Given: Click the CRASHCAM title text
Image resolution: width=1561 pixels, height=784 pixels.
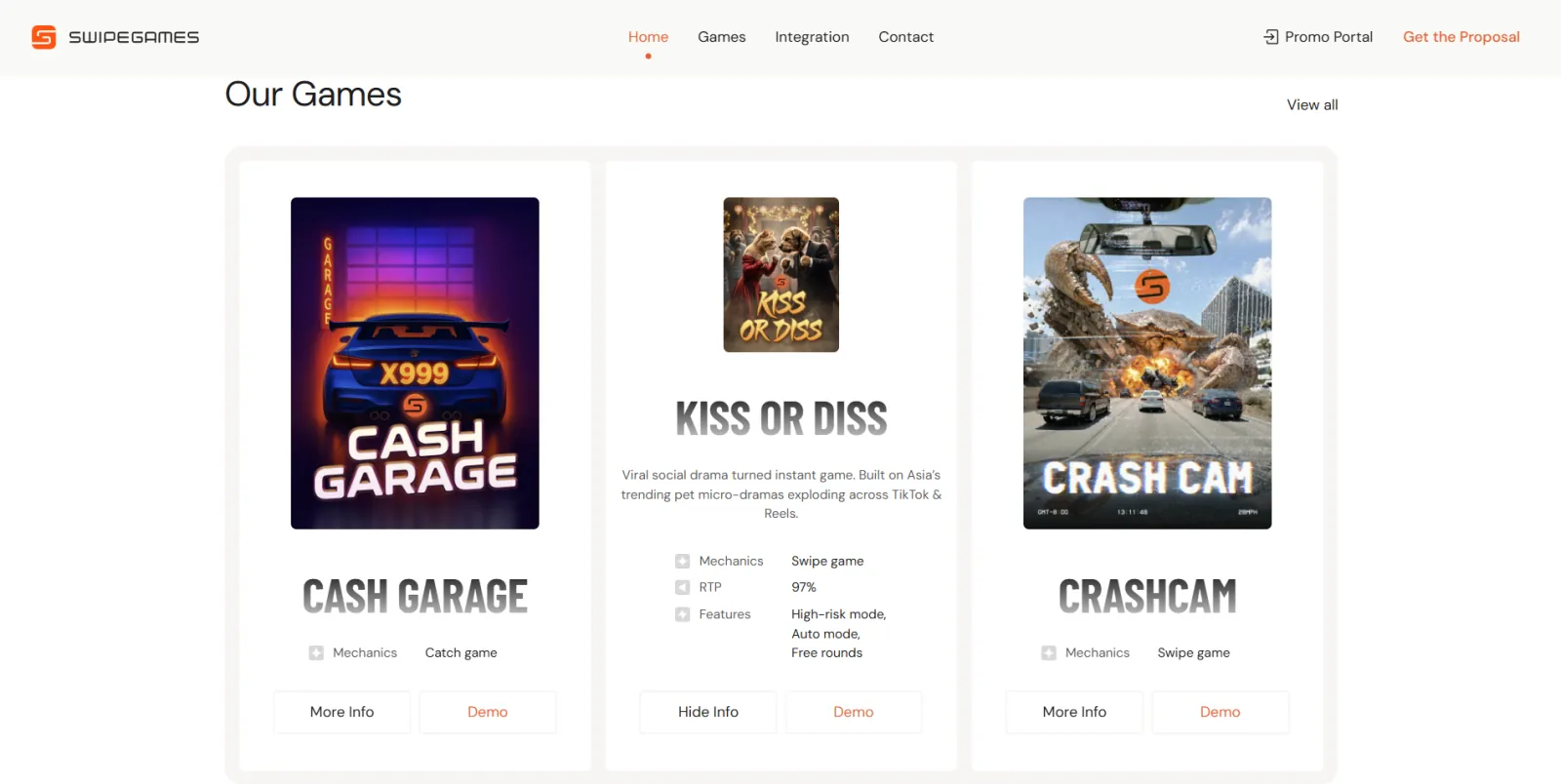Looking at the screenshot, I should [x=1147, y=597].
